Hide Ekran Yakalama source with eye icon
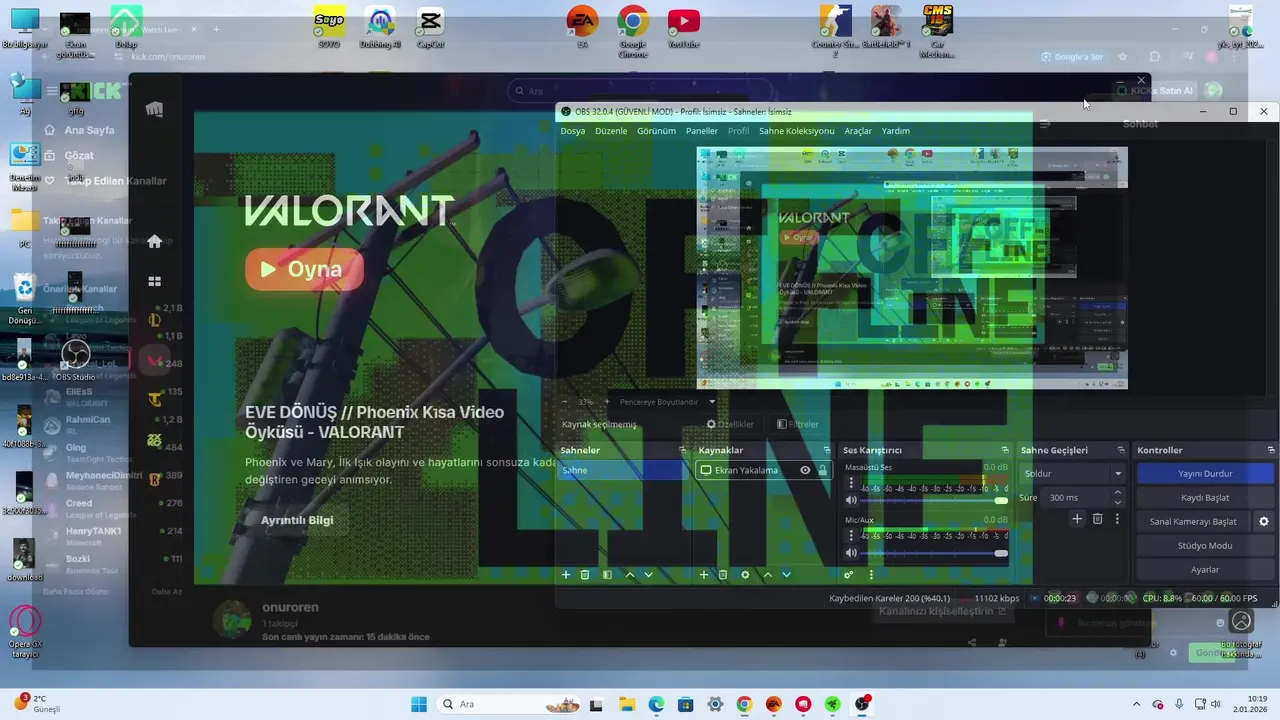Screen dimensions: 1280x720 (x=805, y=470)
